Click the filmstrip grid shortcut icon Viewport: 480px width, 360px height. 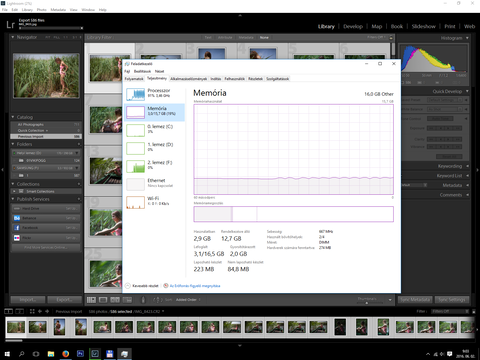point(32,311)
